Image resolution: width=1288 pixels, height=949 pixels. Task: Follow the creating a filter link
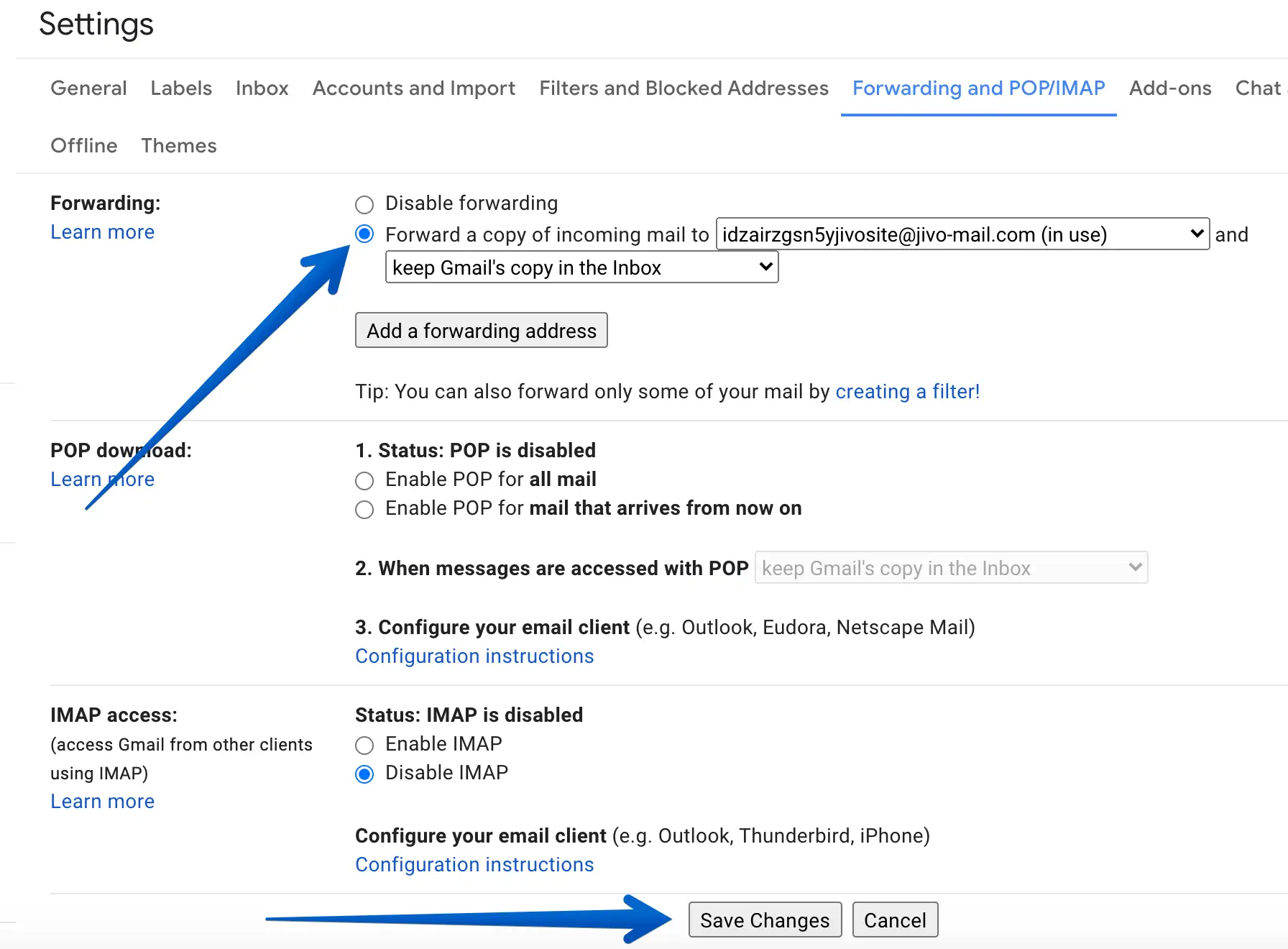pos(907,392)
